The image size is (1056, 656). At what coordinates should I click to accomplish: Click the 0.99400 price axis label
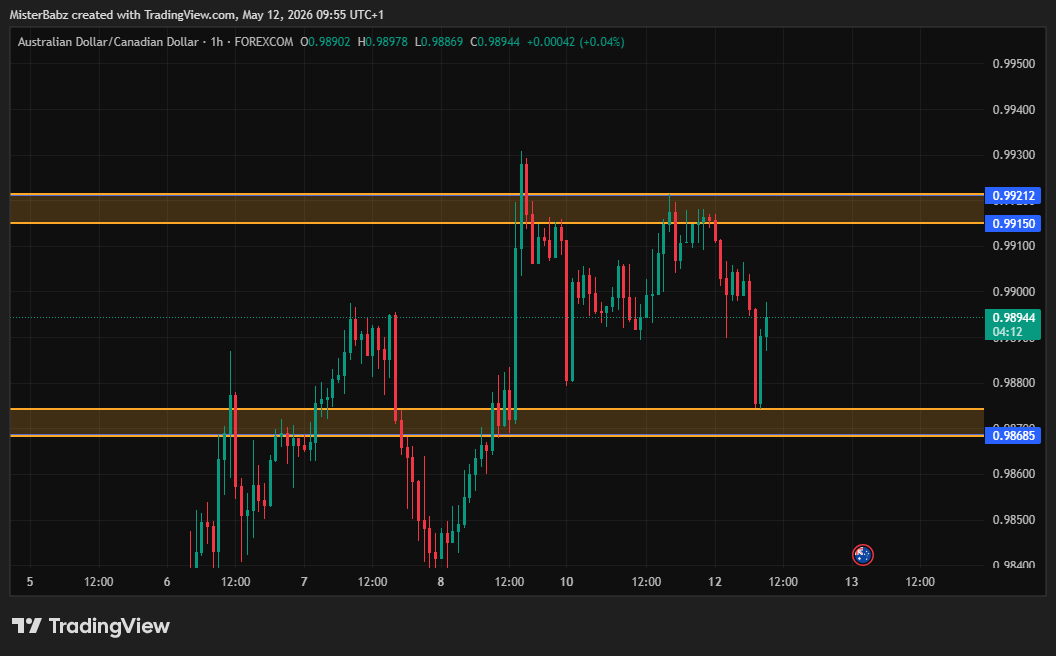tap(1014, 110)
